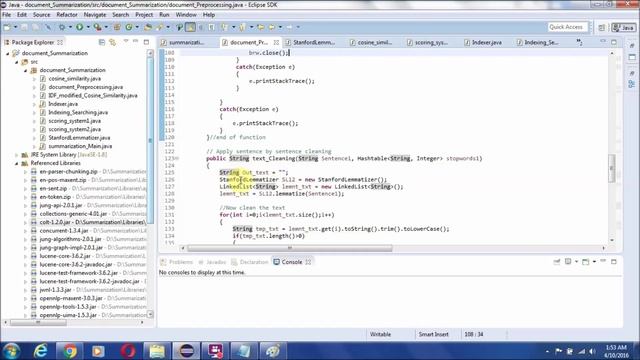
Task: Click the Open Type folder icon
Action: point(148,27)
